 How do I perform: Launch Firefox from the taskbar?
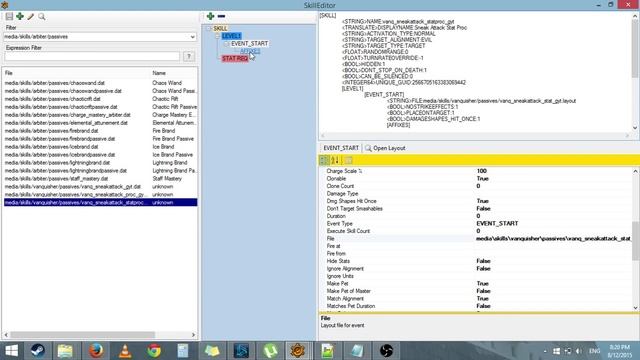96,351
